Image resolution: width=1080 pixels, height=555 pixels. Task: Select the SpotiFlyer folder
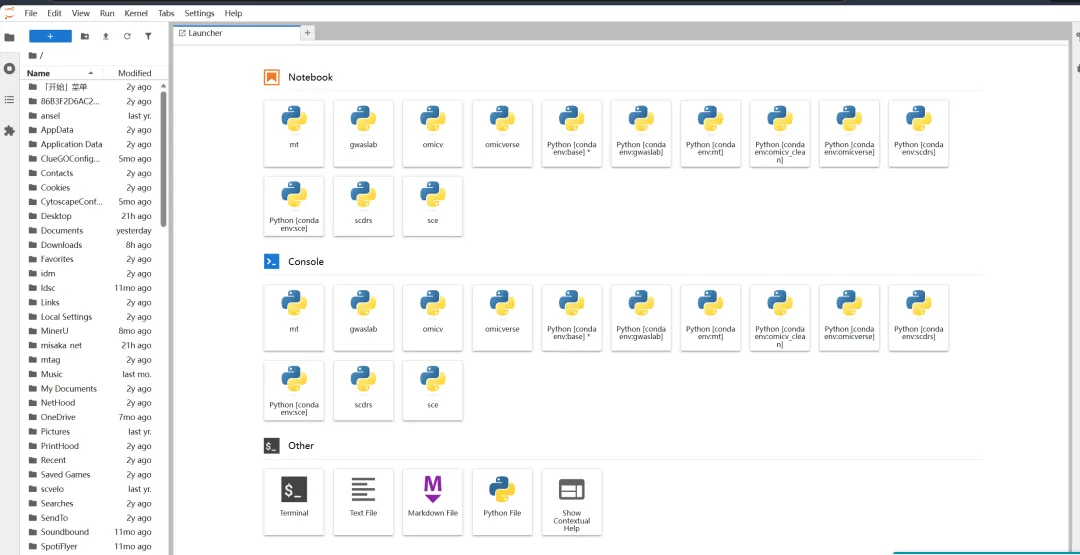coord(90,547)
